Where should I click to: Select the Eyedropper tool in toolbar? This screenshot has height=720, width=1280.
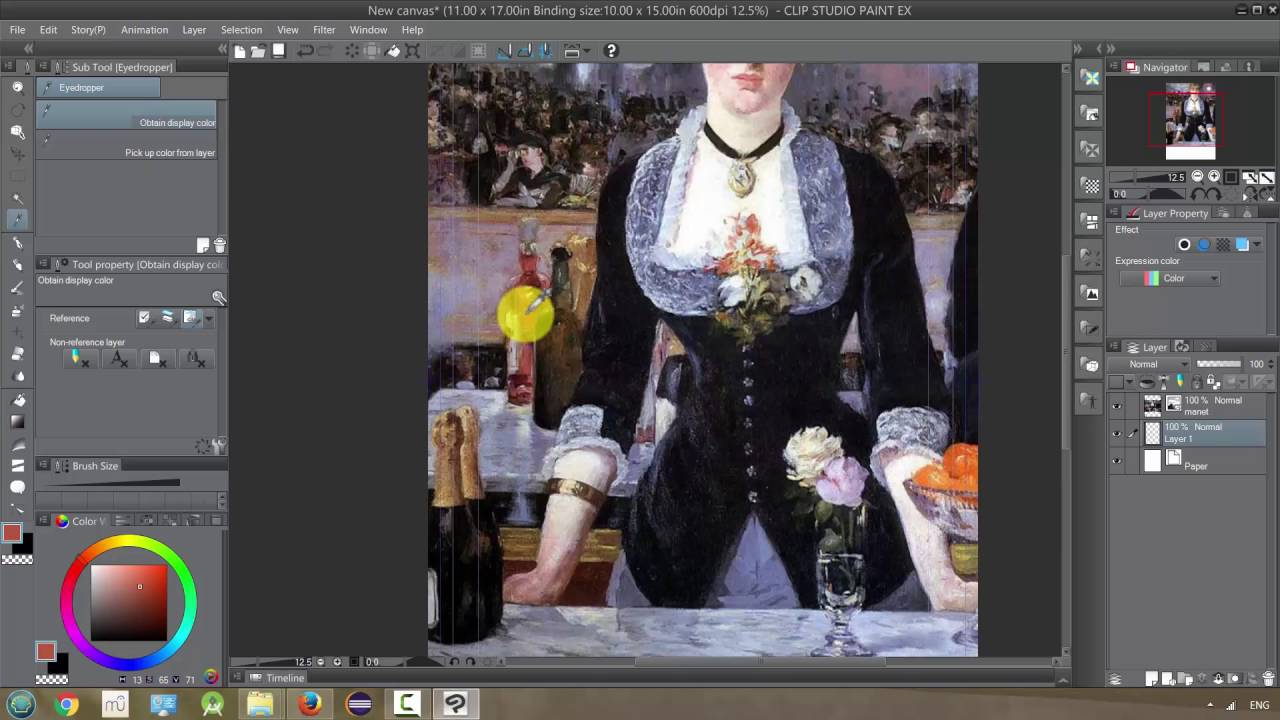coord(17,219)
